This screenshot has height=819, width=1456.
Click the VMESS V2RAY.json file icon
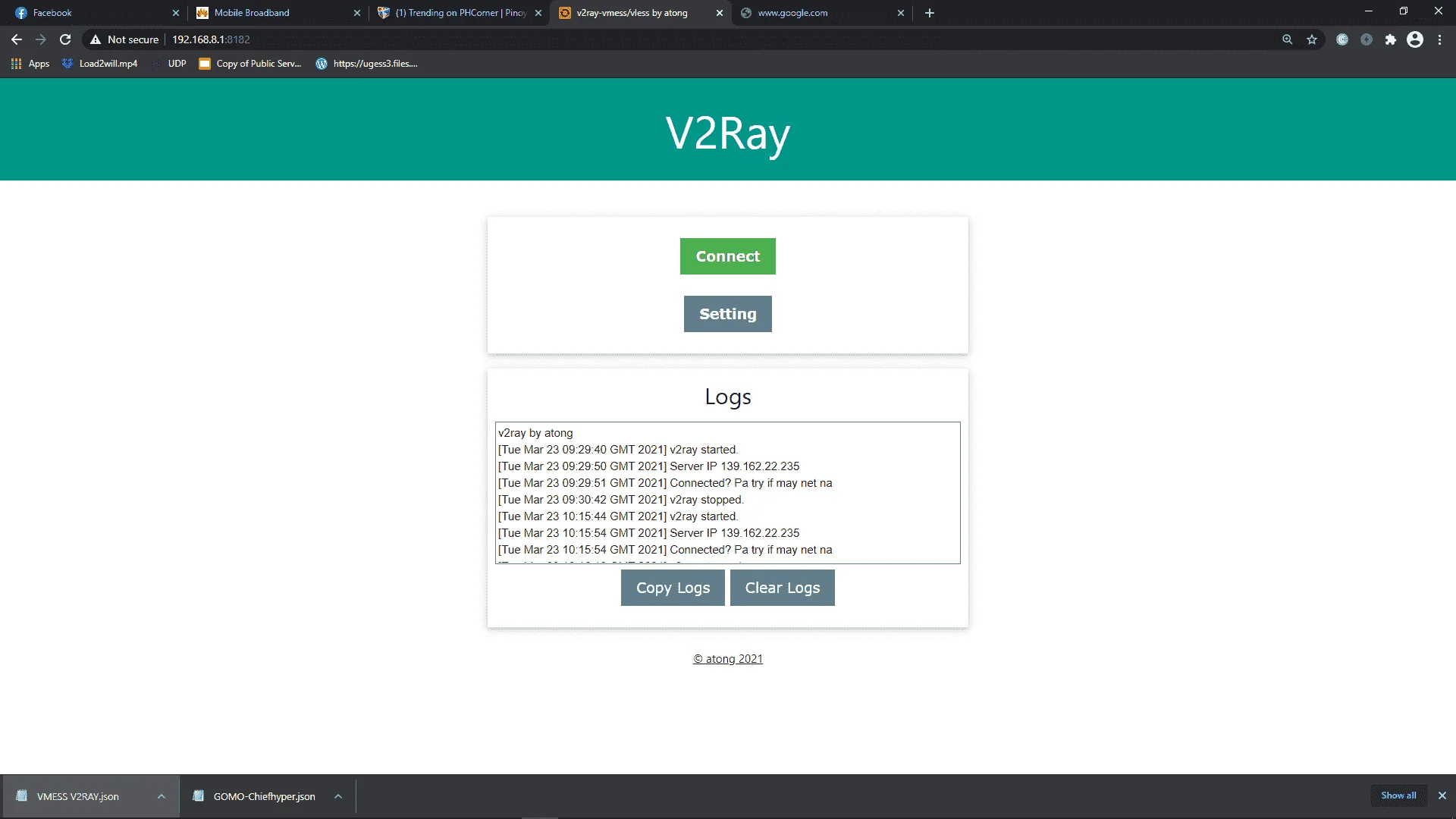tap(22, 795)
